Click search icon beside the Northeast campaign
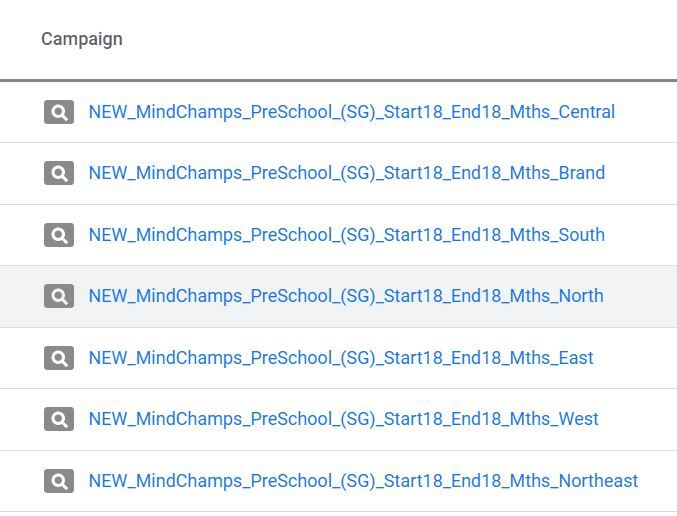The width and height of the screenshot is (677, 516). coord(59,481)
